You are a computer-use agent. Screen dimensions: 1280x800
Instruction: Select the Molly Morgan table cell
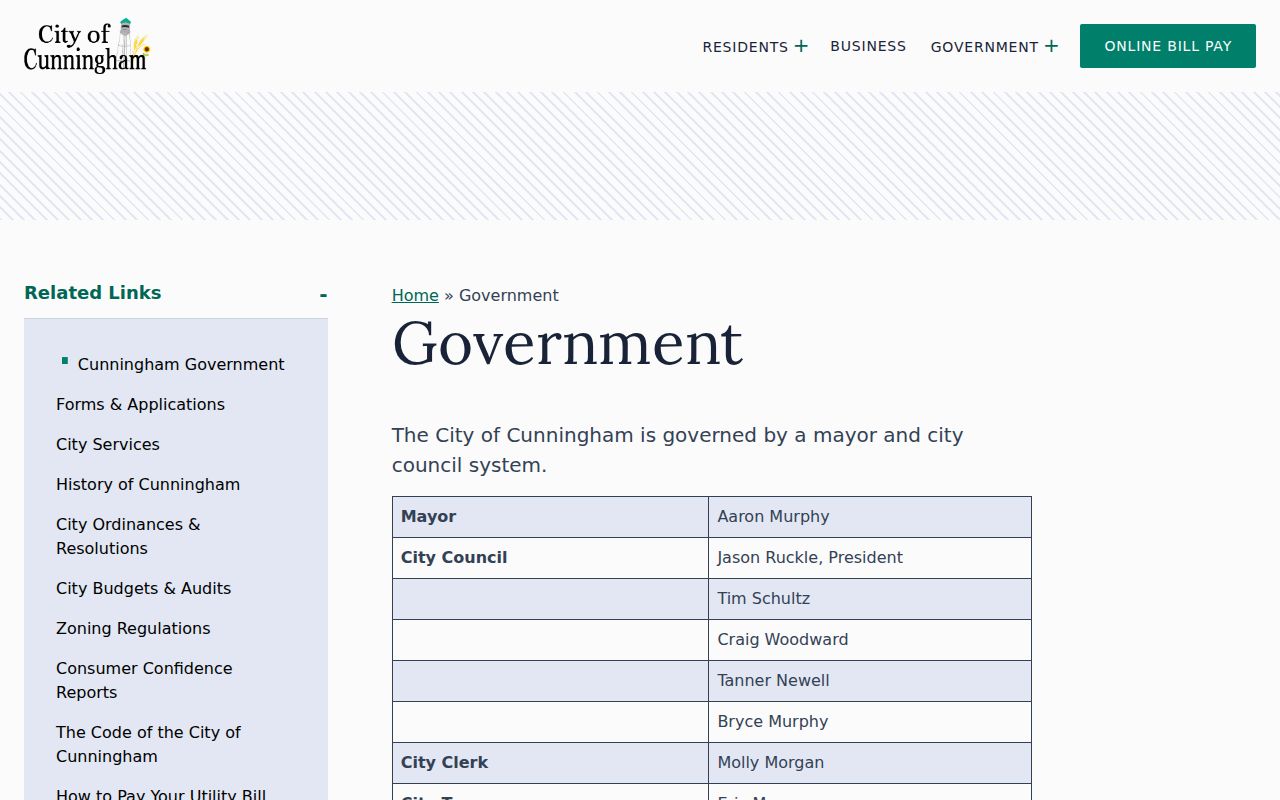870,763
